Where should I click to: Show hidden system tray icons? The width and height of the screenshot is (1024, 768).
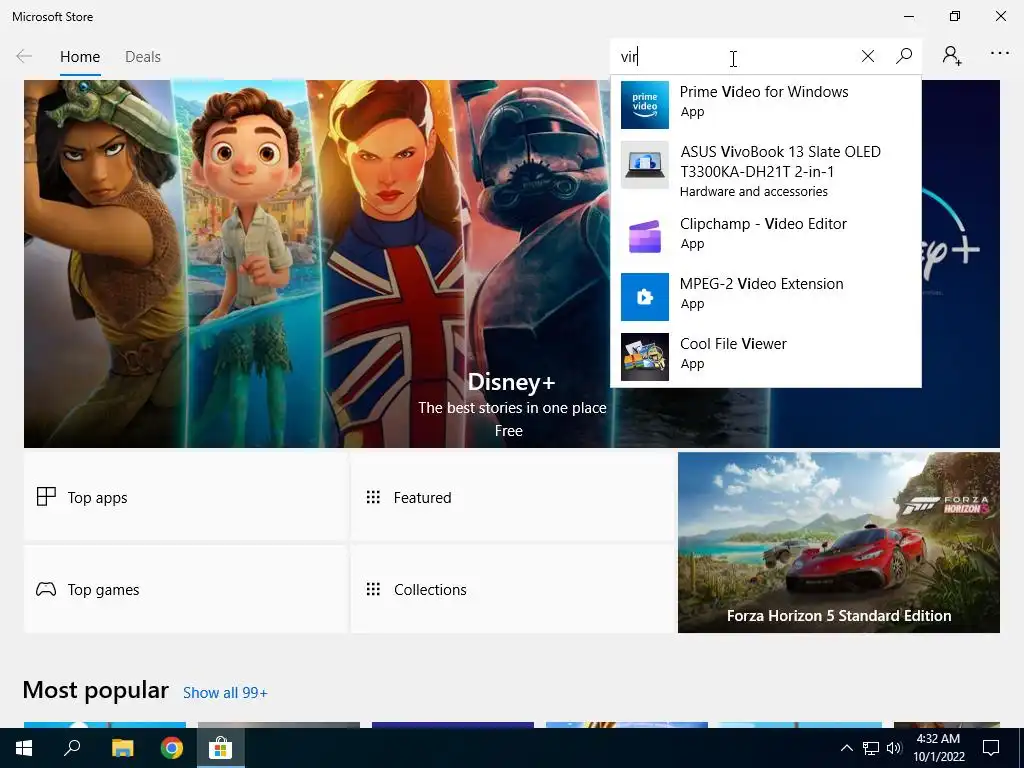click(x=846, y=748)
